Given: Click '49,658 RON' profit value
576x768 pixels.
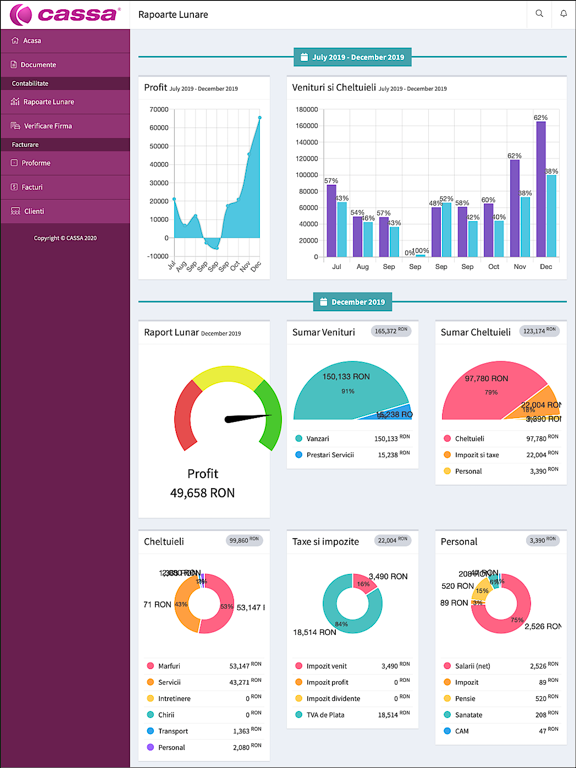Looking at the screenshot, I should pyautogui.click(x=202, y=493).
